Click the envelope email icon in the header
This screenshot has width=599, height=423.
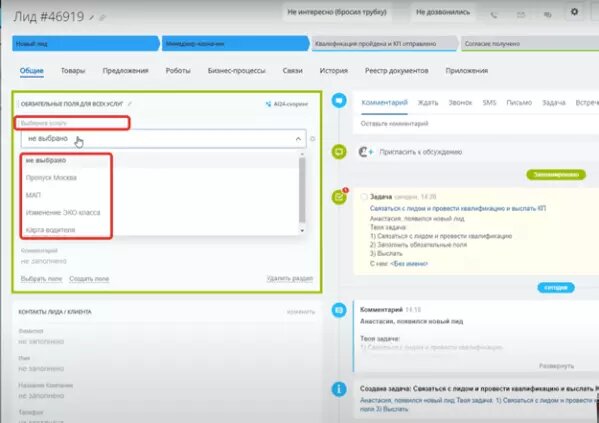coord(521,15)
